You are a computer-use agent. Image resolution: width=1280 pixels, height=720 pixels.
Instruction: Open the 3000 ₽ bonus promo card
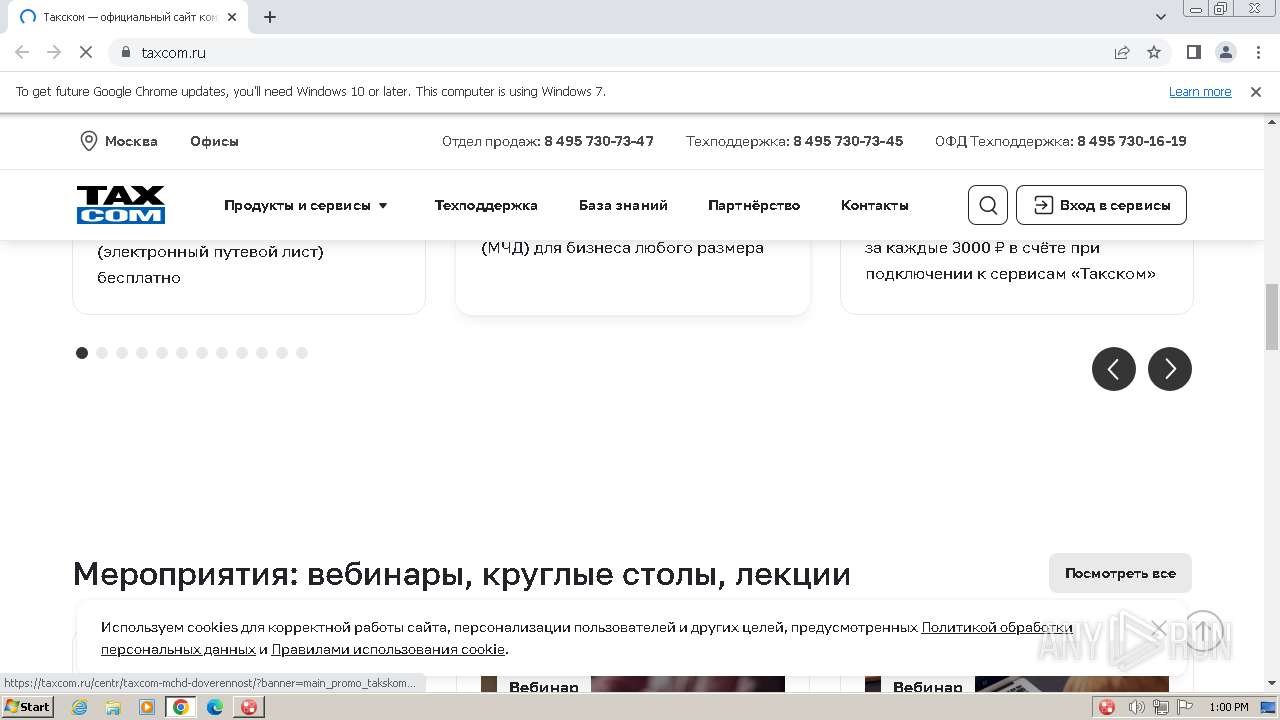pyautogui.click(x=1017, y=277)
